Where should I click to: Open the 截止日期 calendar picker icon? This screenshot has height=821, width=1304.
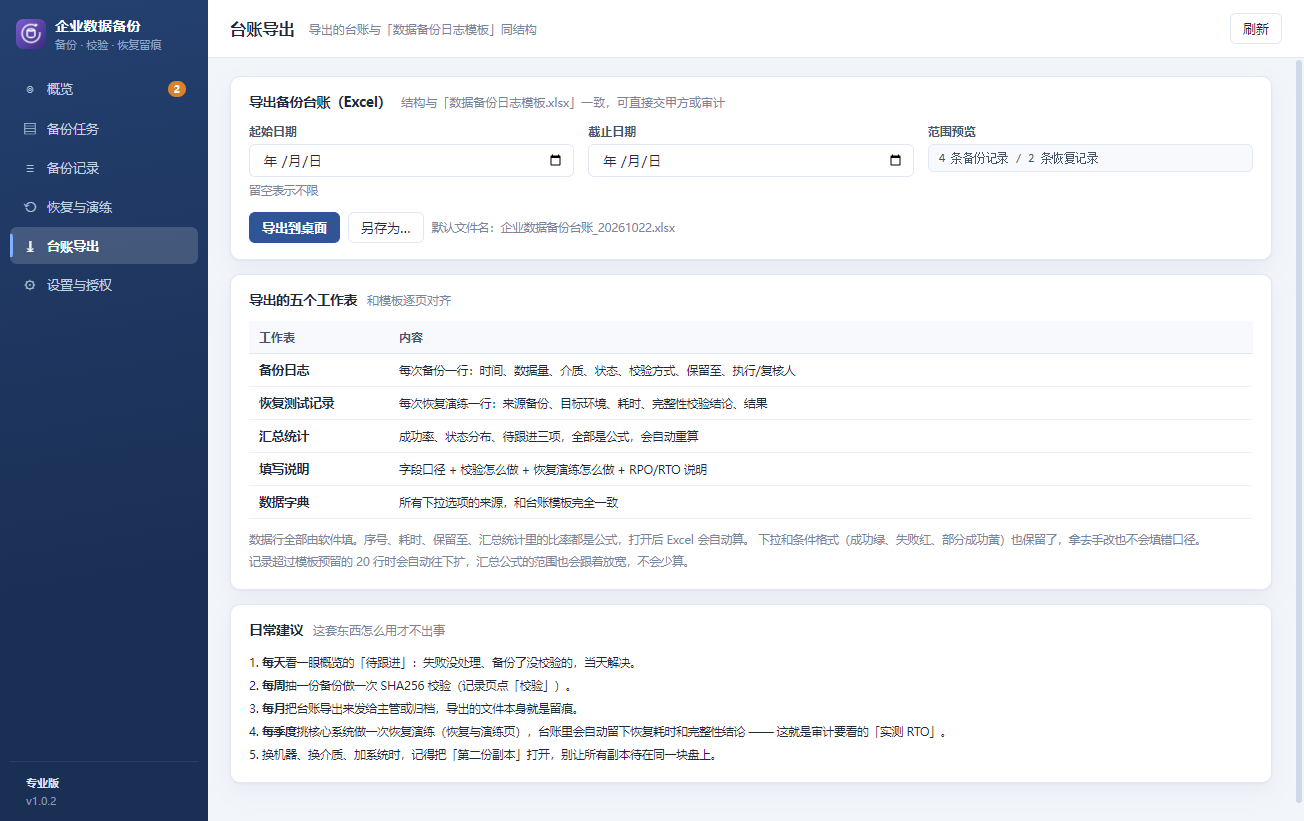(896, 161)
